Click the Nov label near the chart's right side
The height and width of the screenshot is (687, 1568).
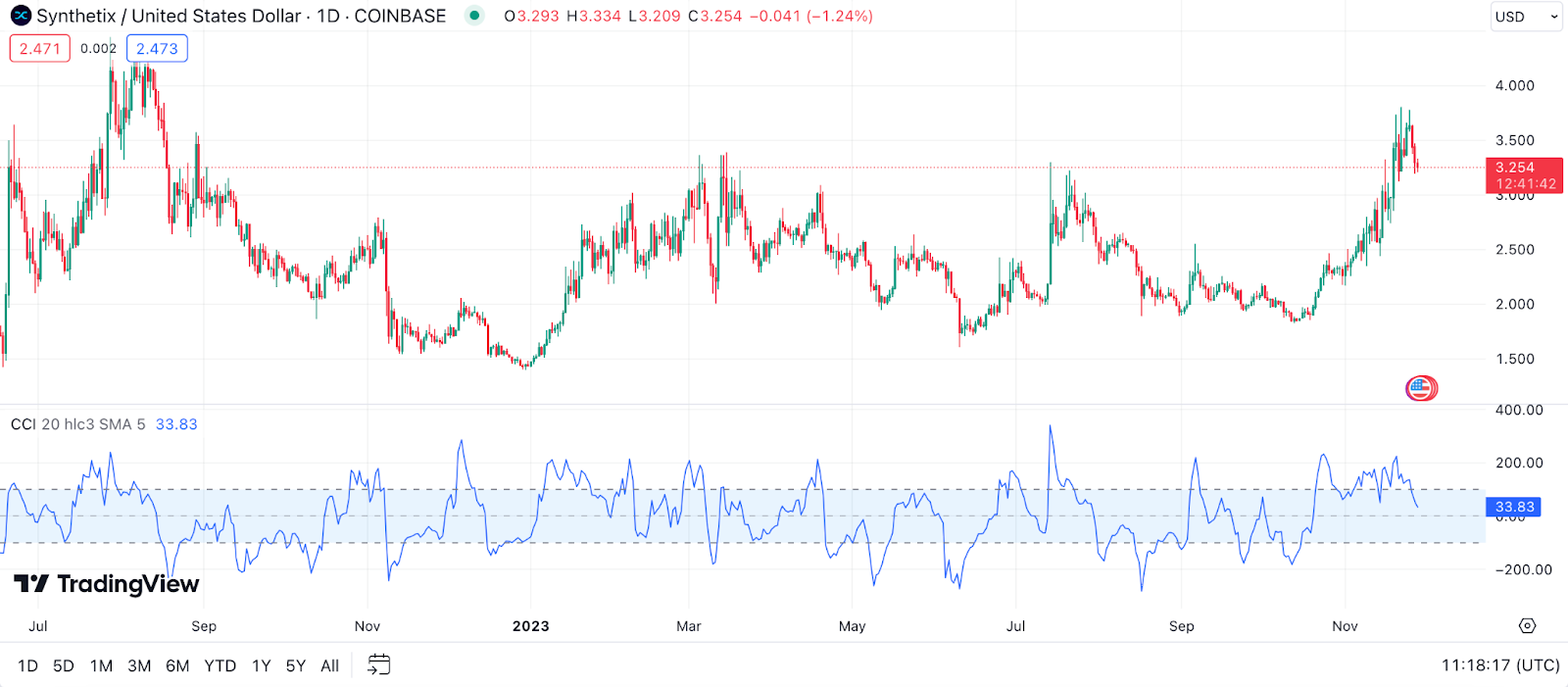click(1345, 626)
